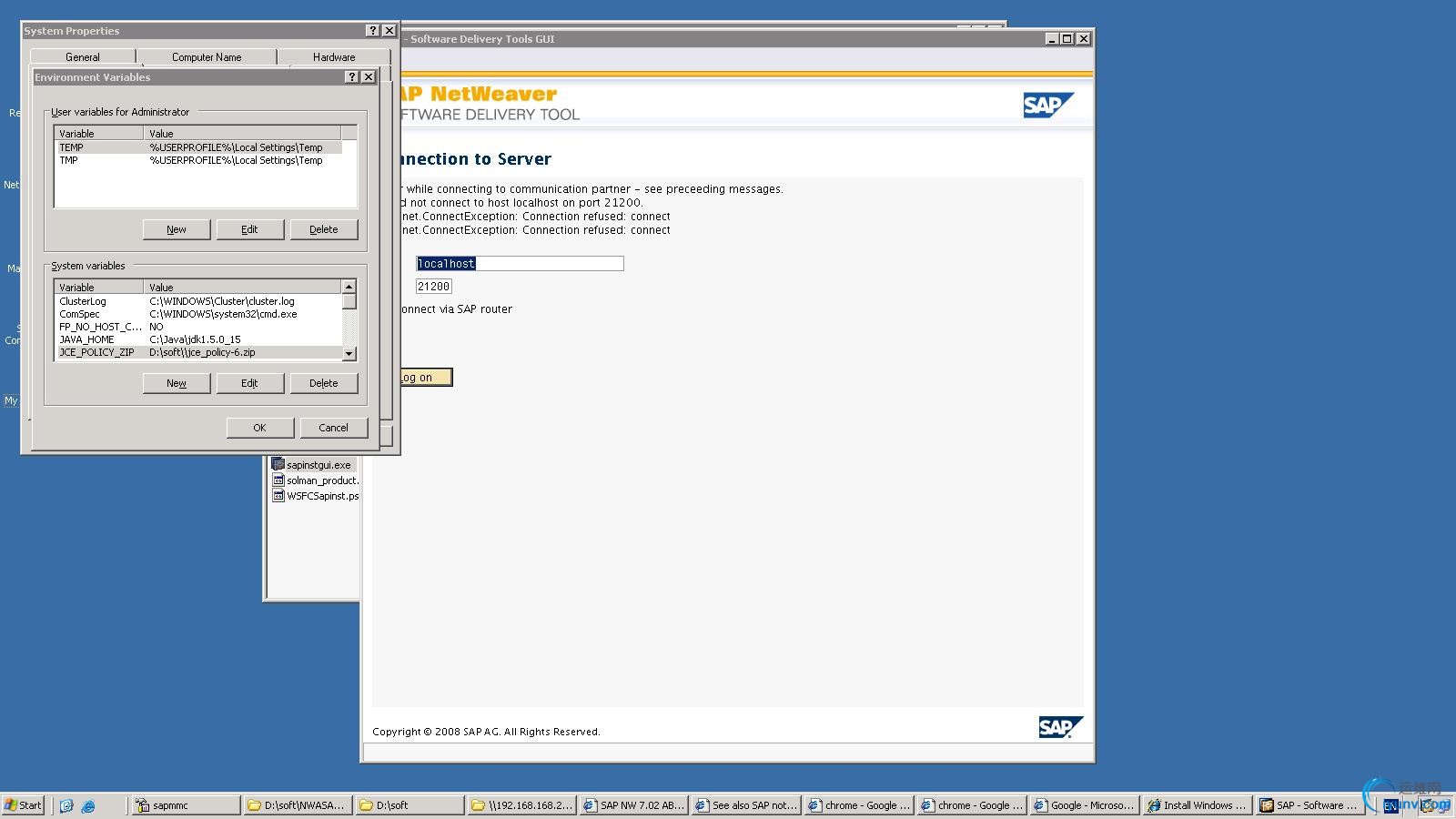Select WSFCSapinst.ps file in explorer
Screen dimensions: 1456x819
coord(316,496)
